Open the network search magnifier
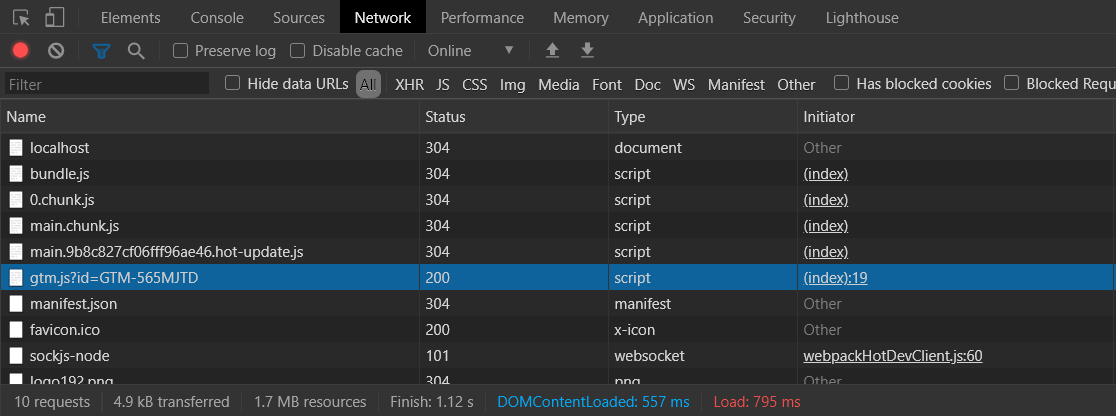This screenshot has width=1116, height=416. click(136, 50)
